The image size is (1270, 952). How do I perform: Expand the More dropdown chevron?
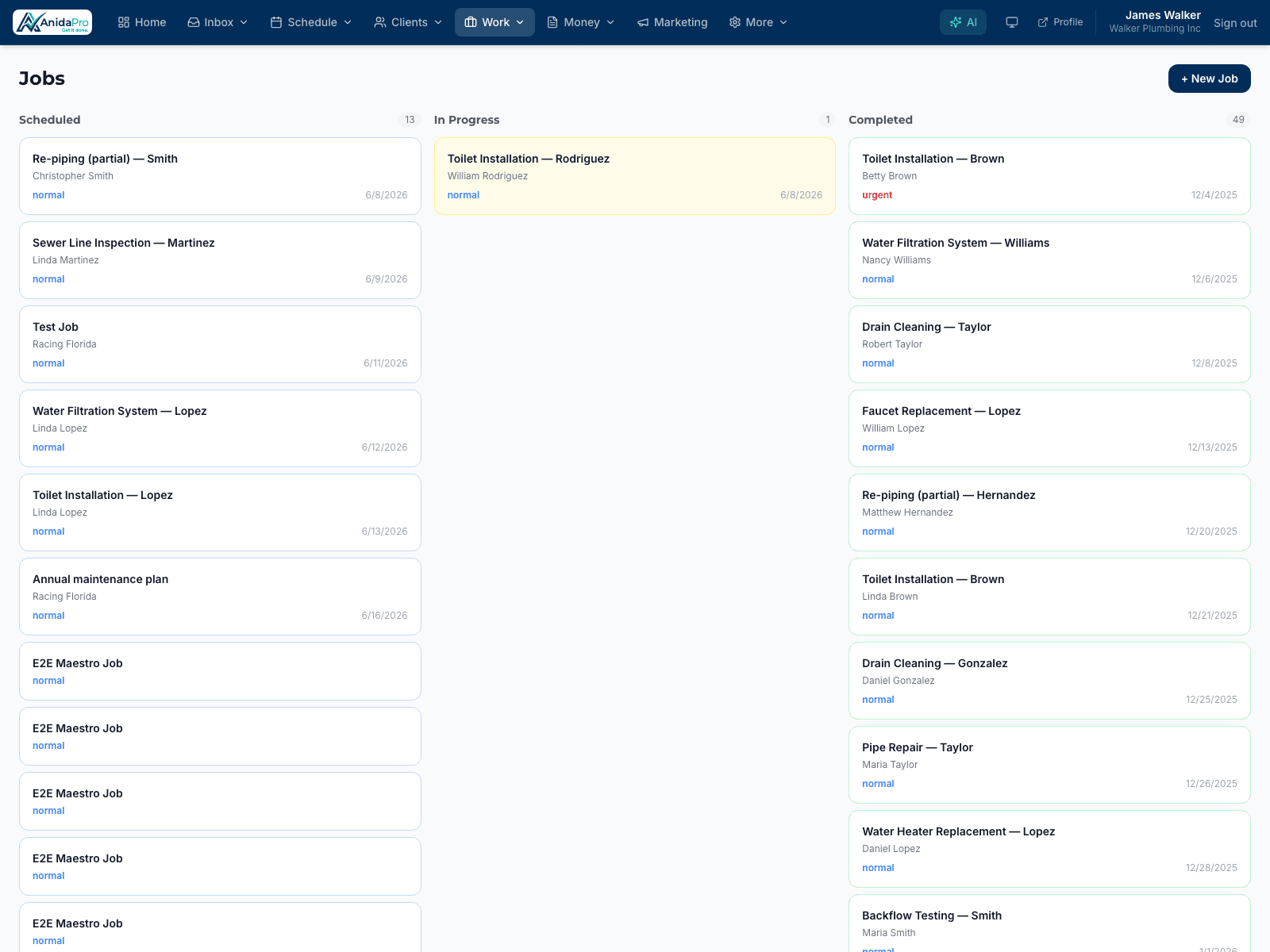tap(783, 22)
